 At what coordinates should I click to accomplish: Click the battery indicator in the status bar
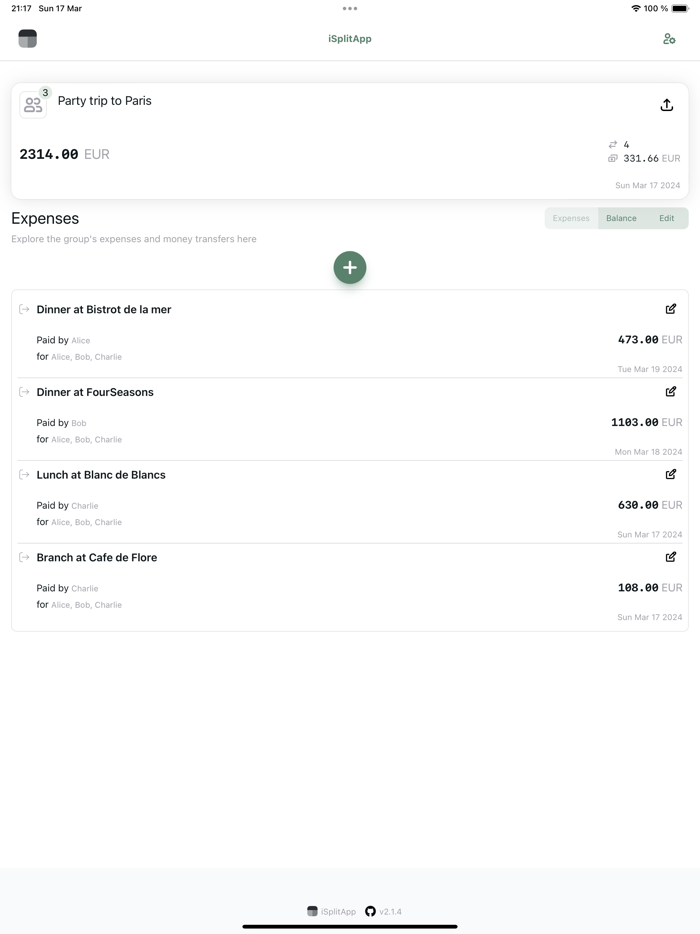(x=680, y=8)
